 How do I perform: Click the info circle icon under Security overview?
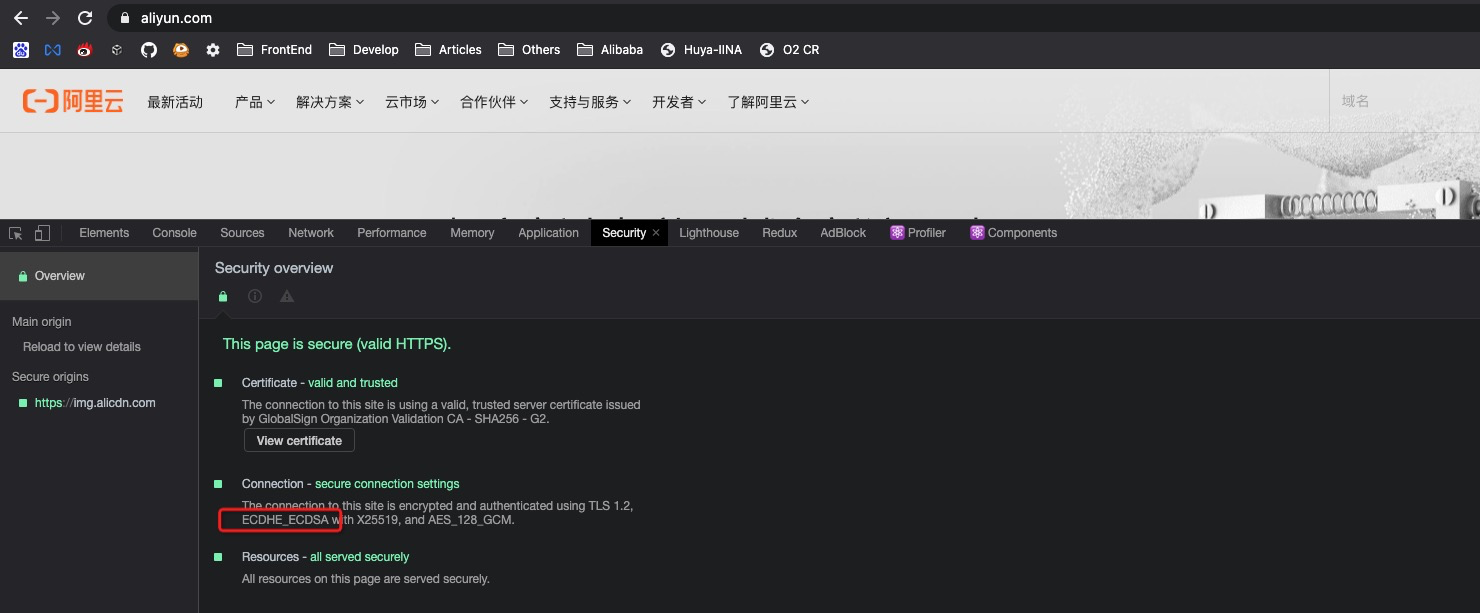tap(255, 296)
